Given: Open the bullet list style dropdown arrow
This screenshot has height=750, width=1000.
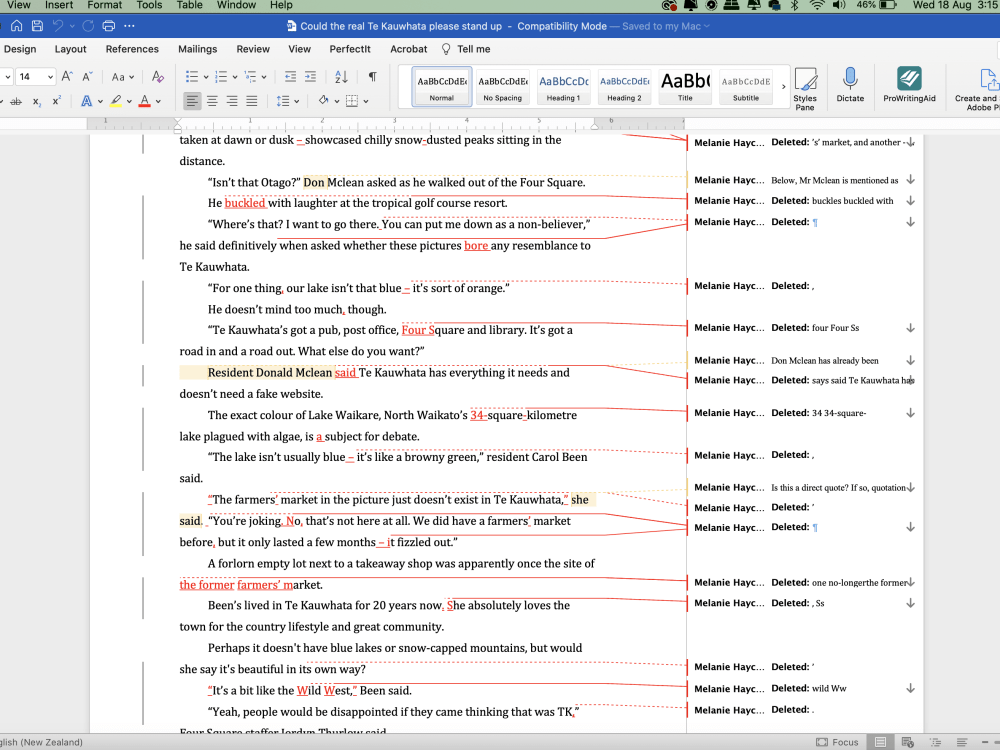Looking at the screenshot, I should click(x=205, y=77).
